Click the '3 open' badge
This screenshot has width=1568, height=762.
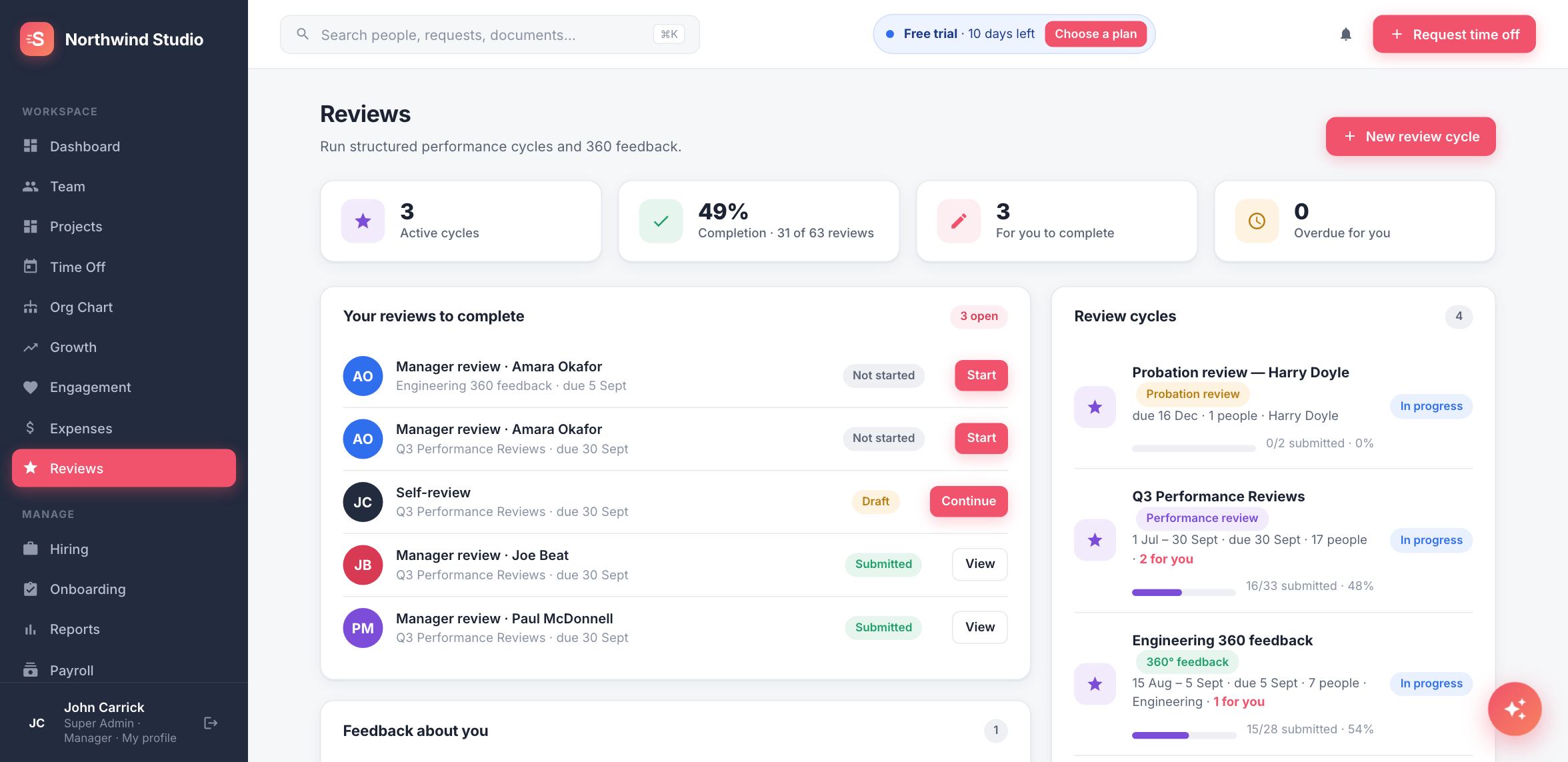(979, 316)
